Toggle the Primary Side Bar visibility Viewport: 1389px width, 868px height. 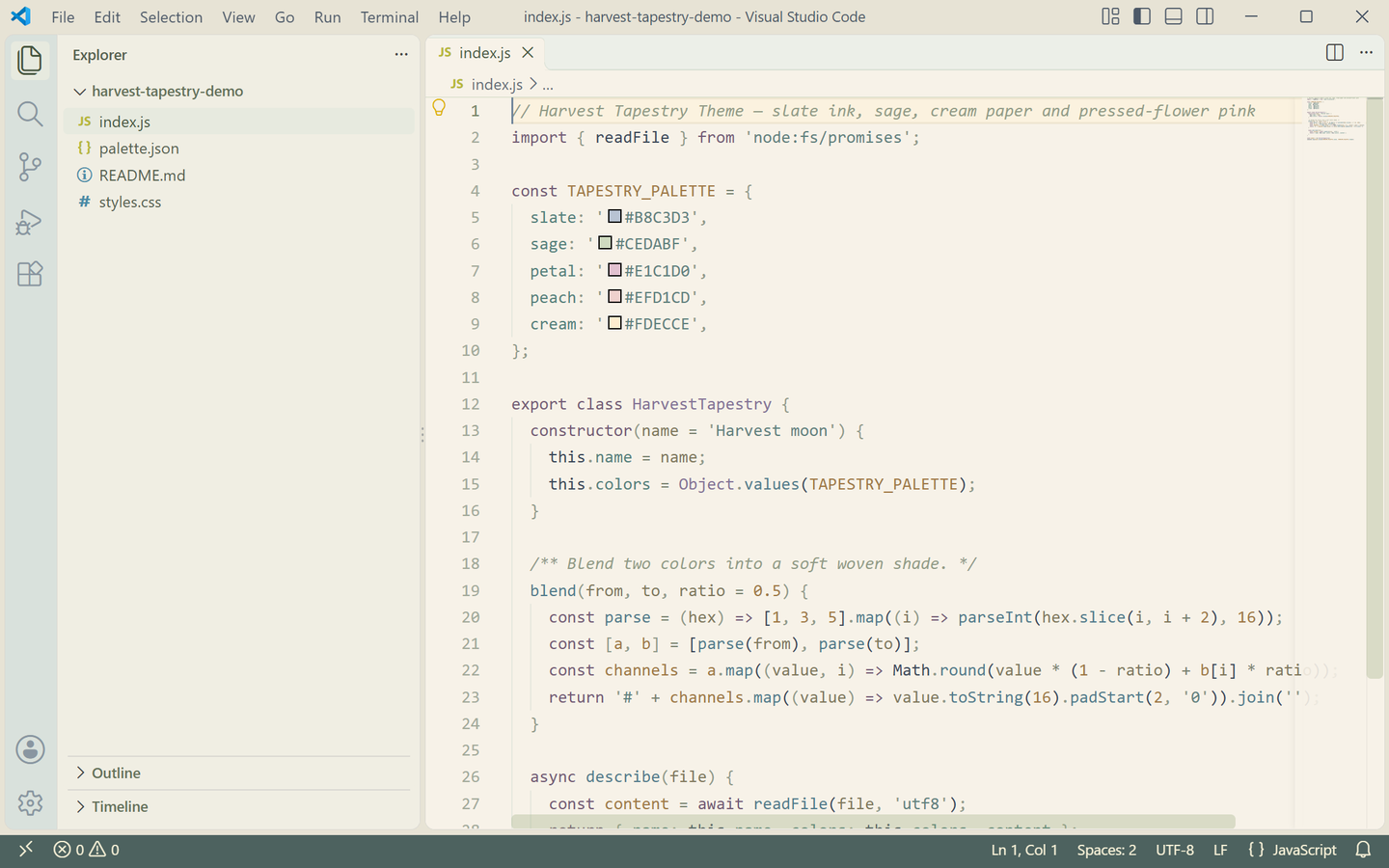click(1142, 16)
